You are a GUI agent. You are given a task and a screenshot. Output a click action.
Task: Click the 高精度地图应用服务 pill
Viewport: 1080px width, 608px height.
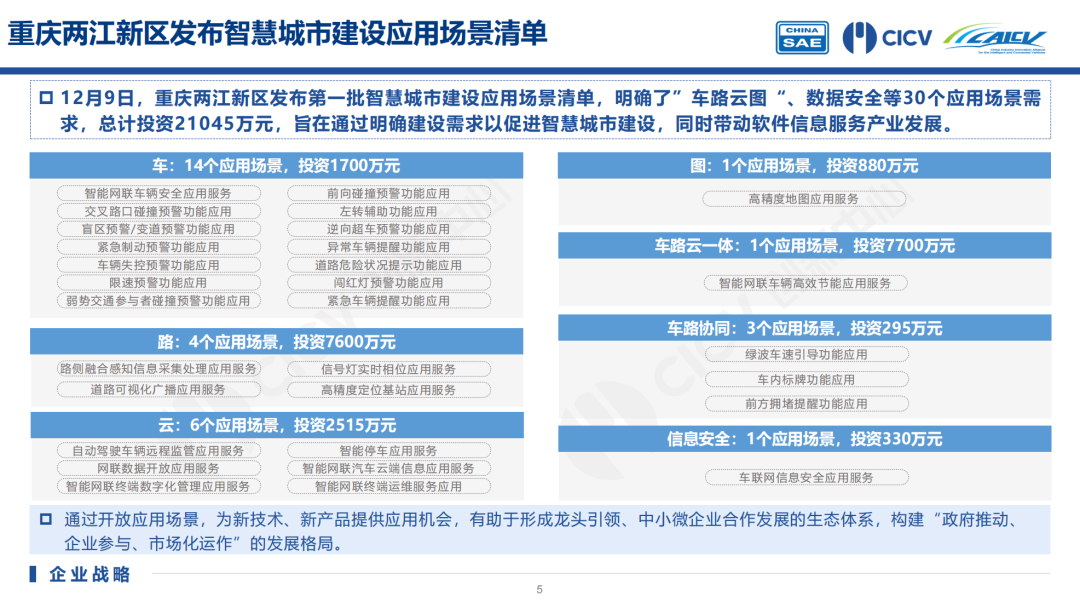804,199
